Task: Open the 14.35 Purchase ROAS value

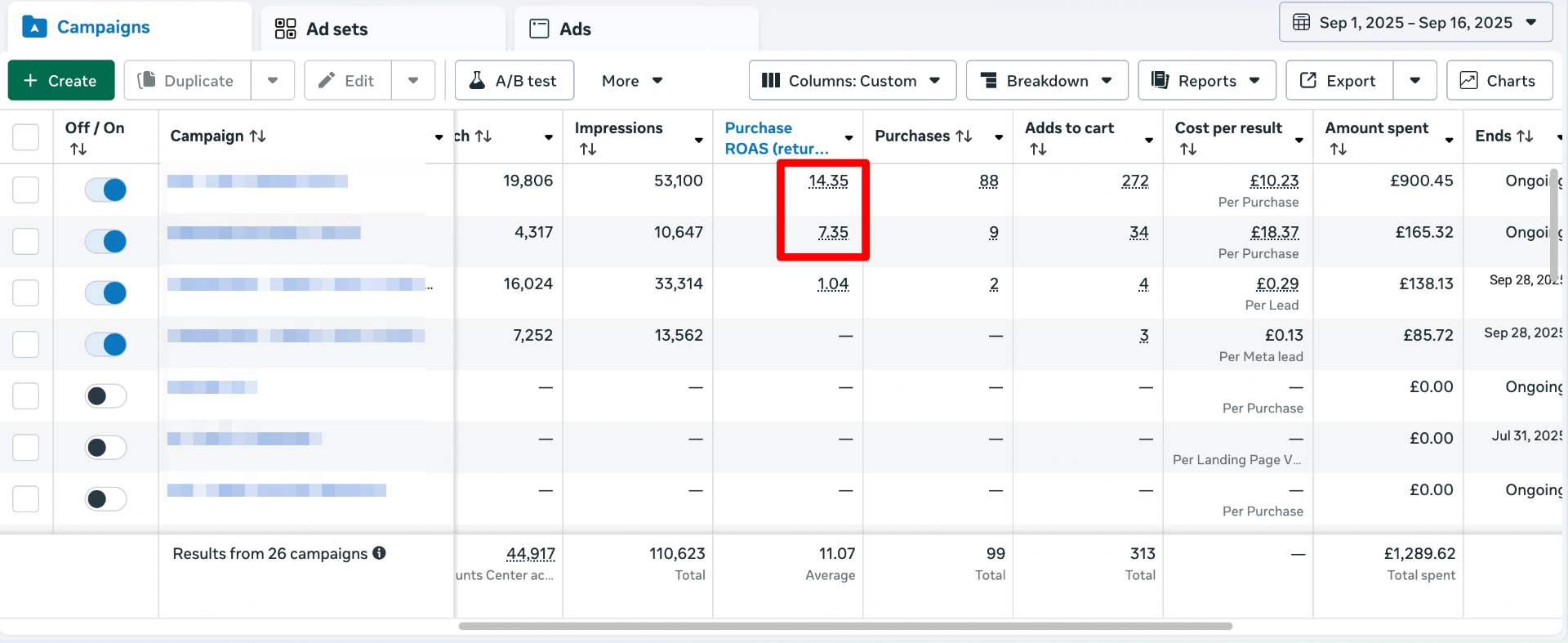Action: 828,181
